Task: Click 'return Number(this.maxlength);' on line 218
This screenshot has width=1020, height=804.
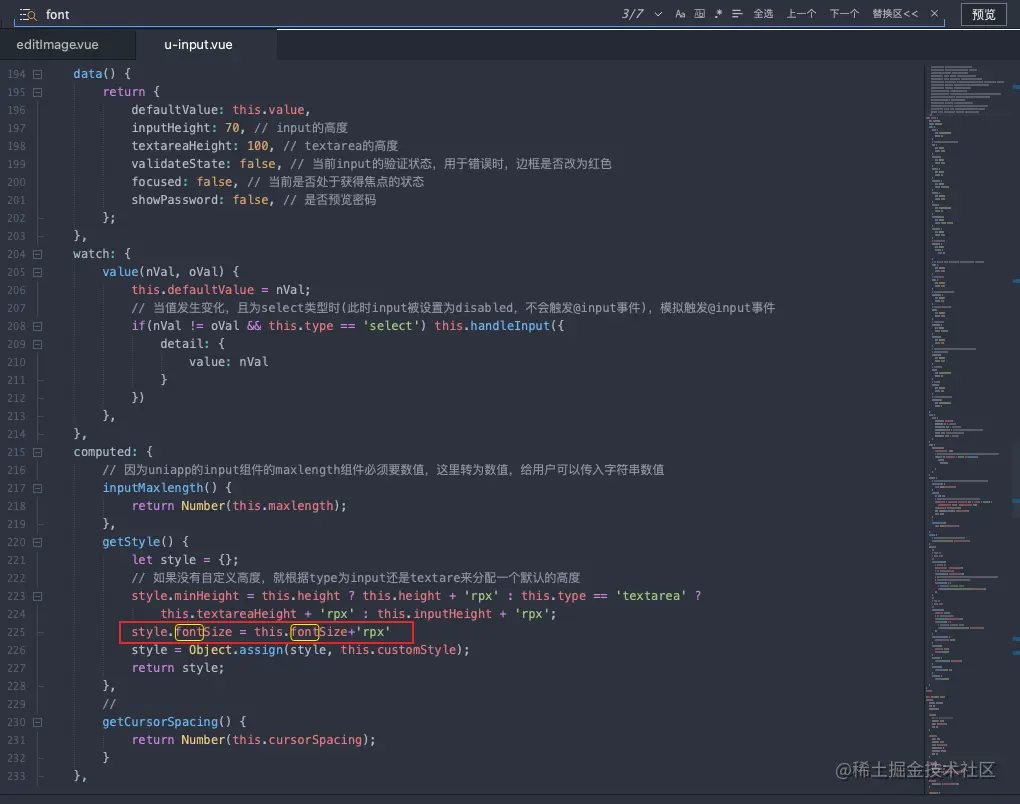Action: 239,506
